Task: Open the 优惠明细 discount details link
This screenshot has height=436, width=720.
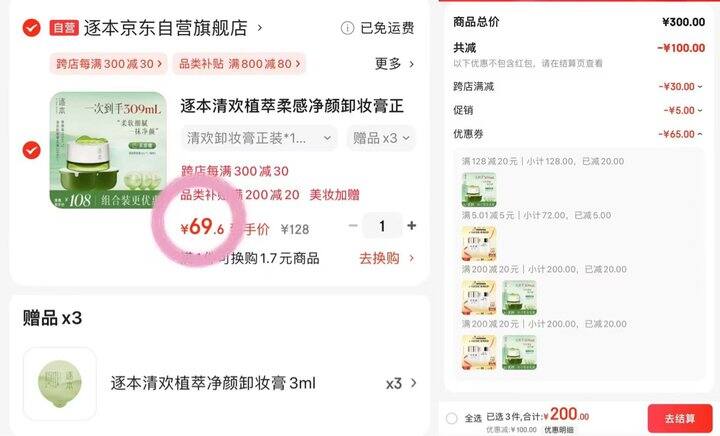Action: [x=559, y=430]
